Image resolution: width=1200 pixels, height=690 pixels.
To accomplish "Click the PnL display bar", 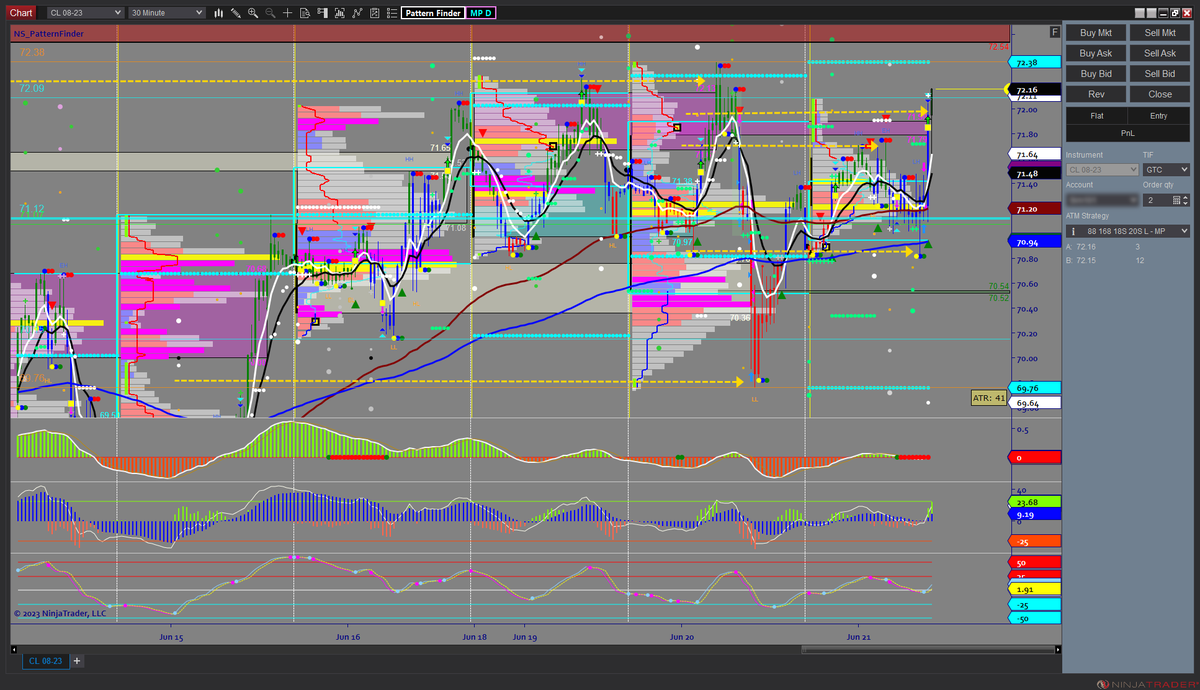I will tap(1128, 132).
